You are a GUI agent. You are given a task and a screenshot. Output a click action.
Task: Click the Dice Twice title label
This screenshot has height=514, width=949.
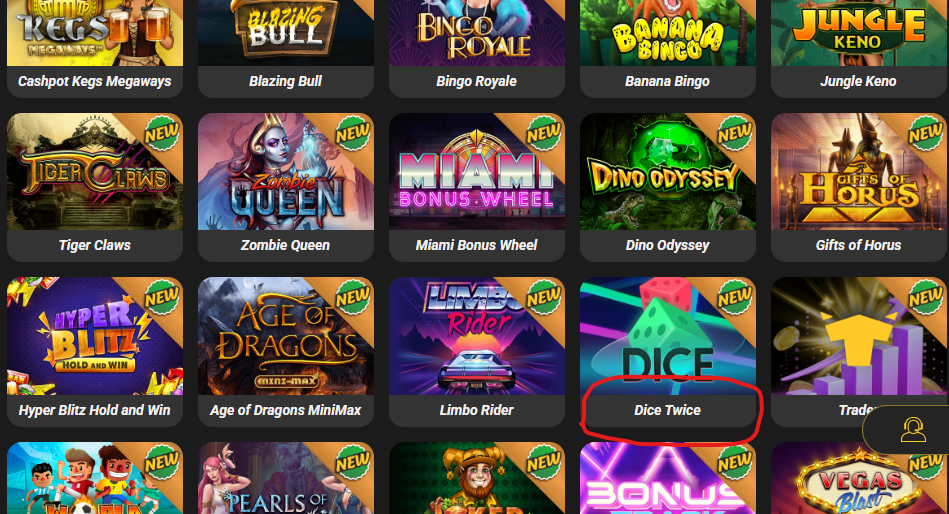(667, 410)
